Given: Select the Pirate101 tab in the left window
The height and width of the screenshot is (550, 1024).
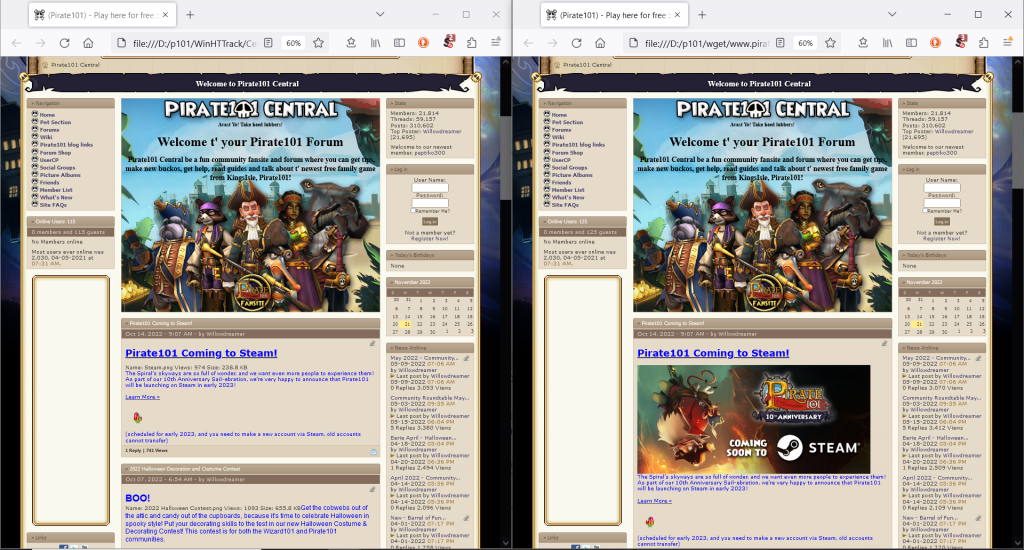Looking at the screenshot, I should (x=101, y=14).
